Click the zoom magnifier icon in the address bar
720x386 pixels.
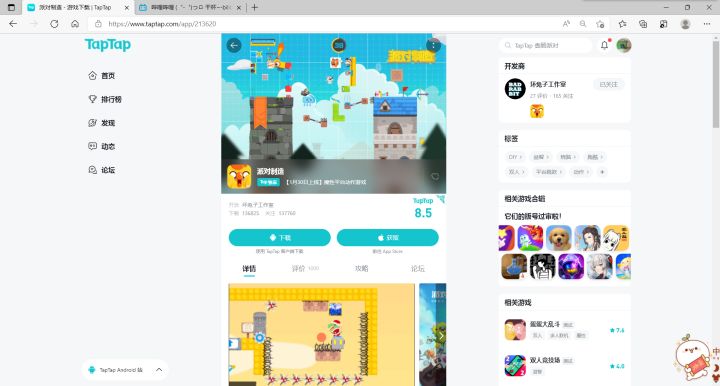583,24
